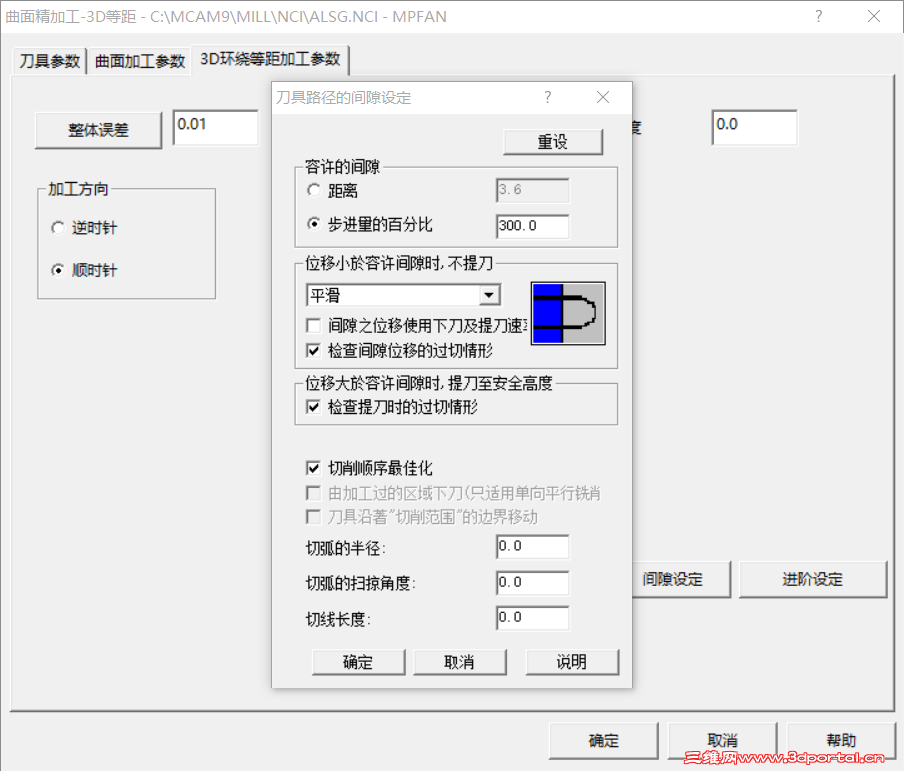Image resolution: width=904 pixels, height=771 pixels.
Task: Click the blue tool retract preview image
Action: 568,312
